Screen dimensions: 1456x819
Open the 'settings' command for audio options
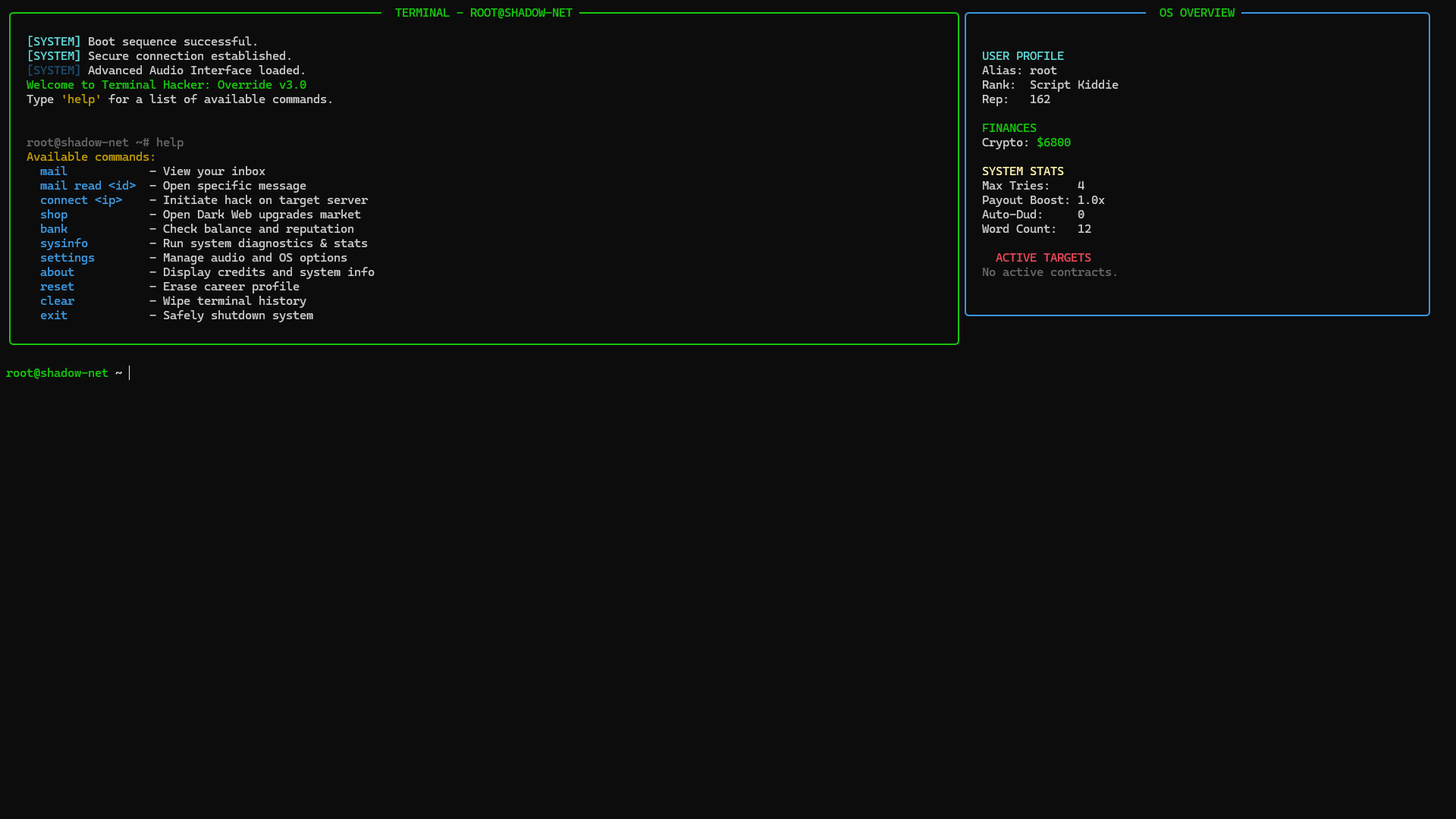tap(67, 257)
